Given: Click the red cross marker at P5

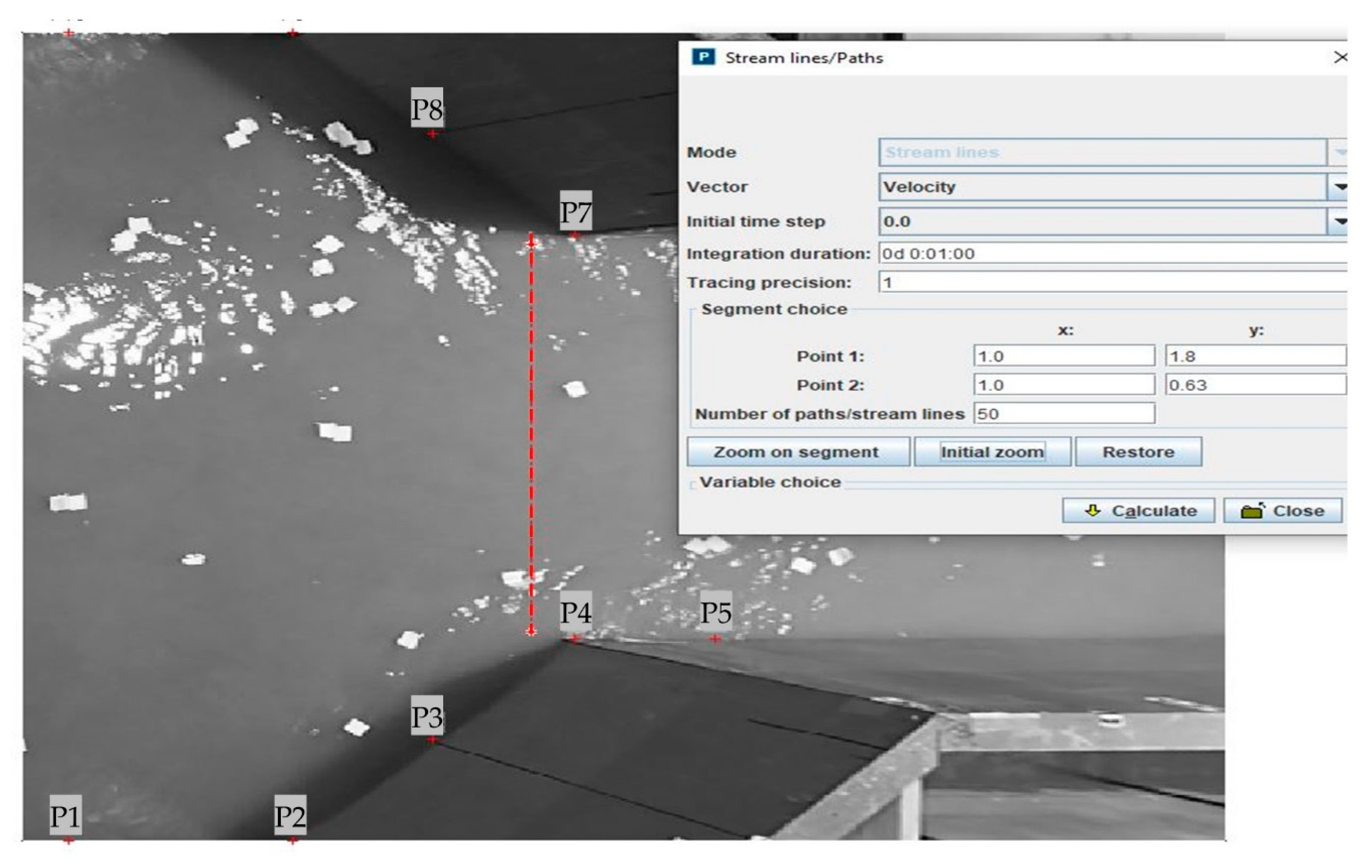Looking at the screenshot, I should (x=716, y=639).
